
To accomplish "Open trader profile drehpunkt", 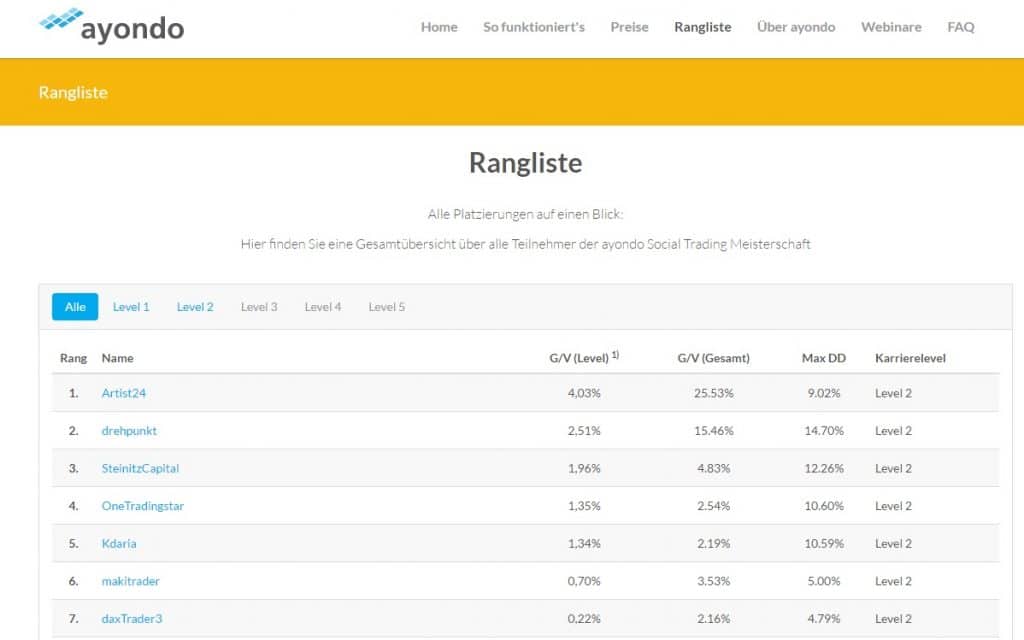I will 129,431.
